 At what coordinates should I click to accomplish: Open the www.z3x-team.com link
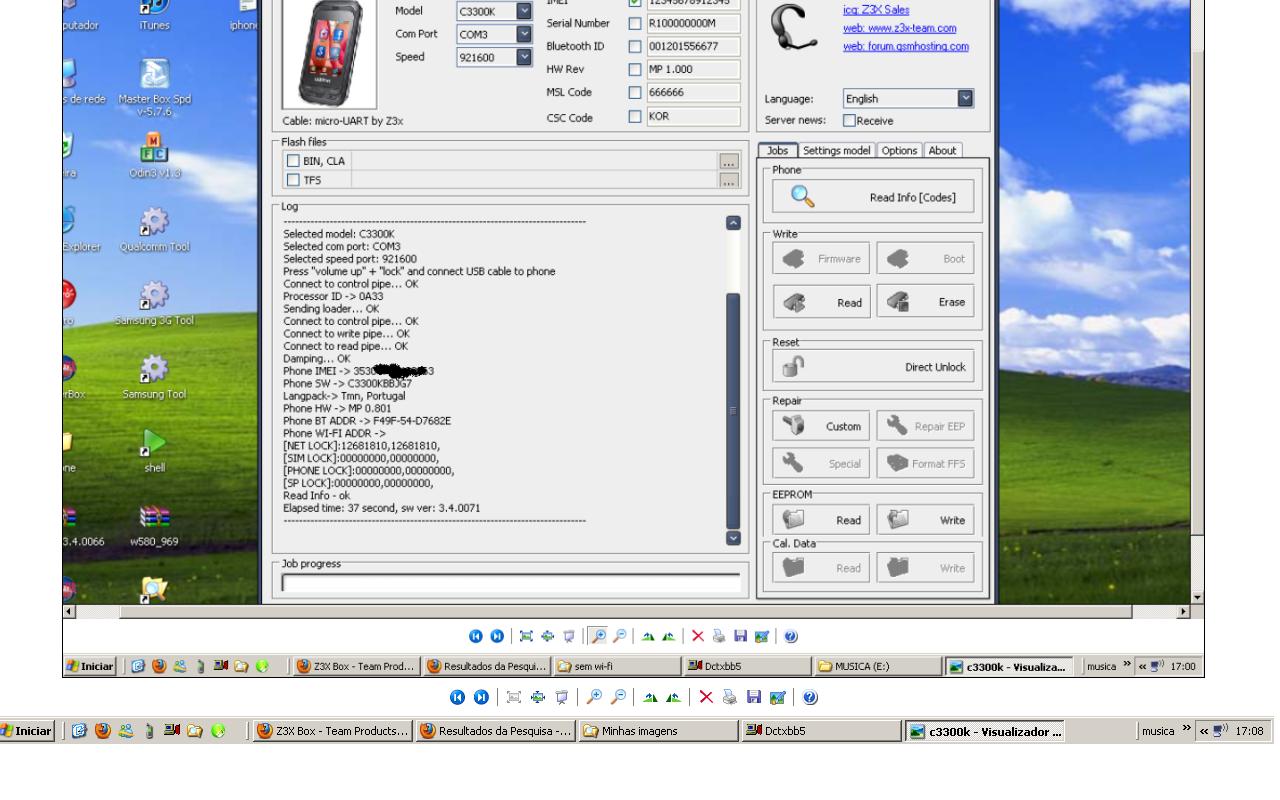(x=900, y=28)
